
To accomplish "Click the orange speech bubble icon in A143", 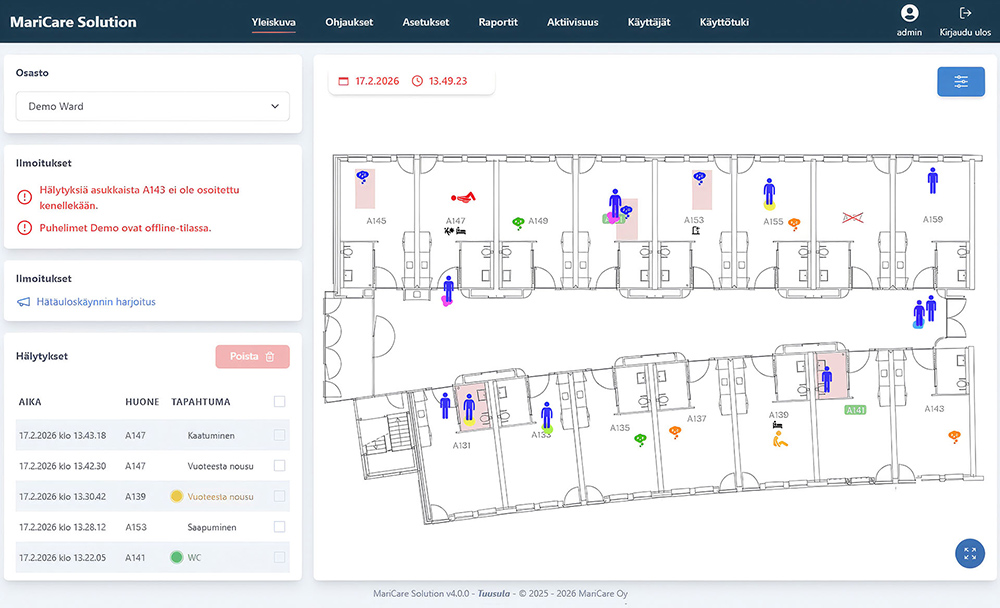I will (954, 435).
